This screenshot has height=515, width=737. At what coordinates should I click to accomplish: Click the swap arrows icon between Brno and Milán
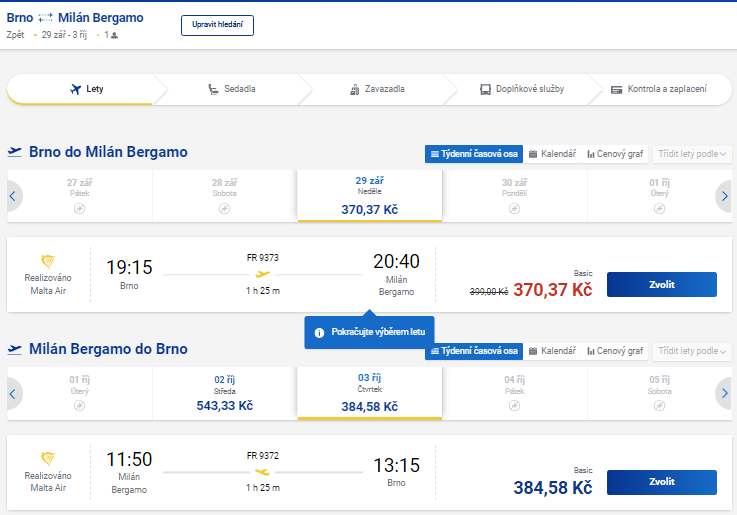(x=46, y=18)
